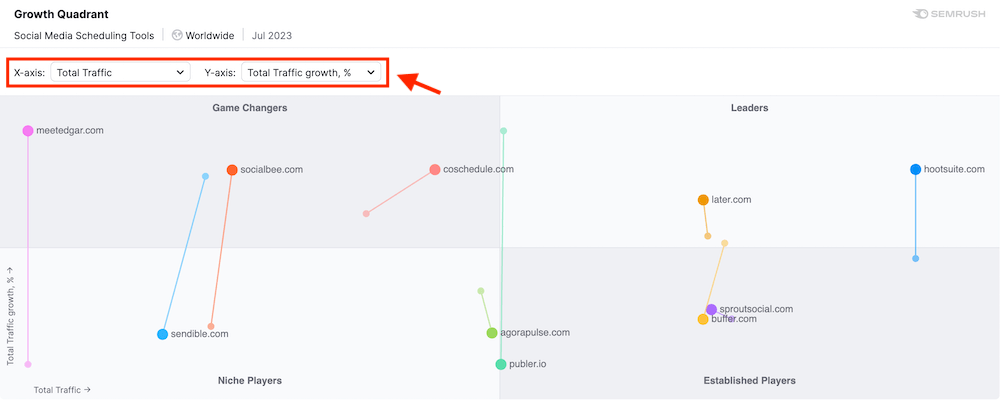Click the Leaders quadrant heading
The image size is (1000, 400).
(x=749, y=108)
